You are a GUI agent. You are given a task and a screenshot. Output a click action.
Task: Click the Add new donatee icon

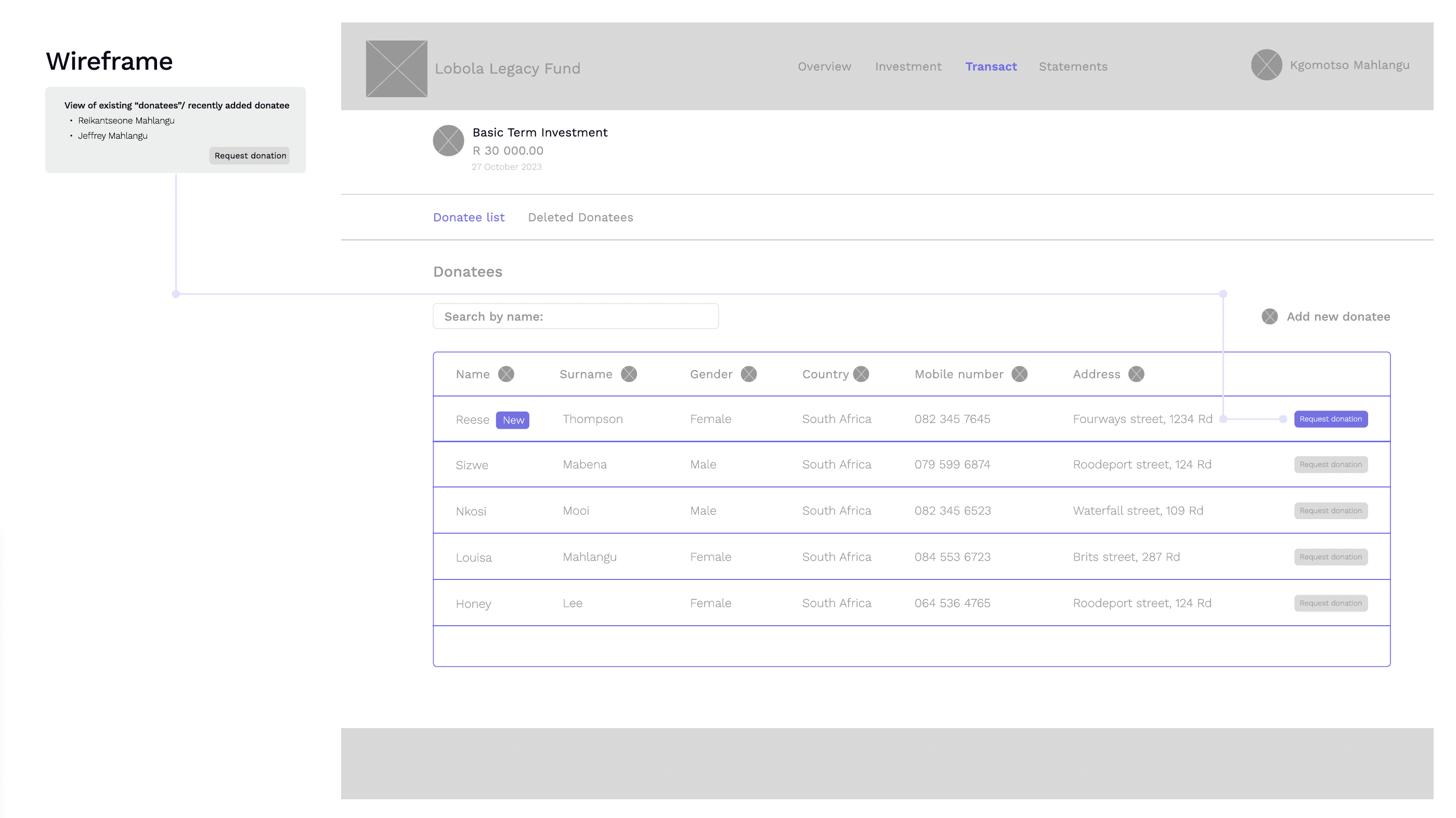(x=1269, y=316)
